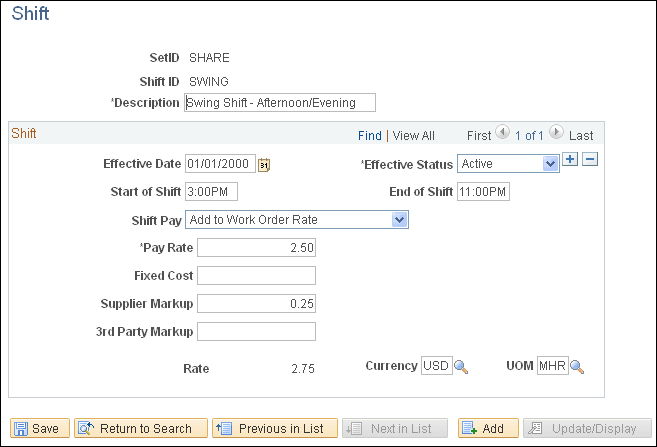
Task: Focus the Effective Date field
Action: [x=220, y=164]
